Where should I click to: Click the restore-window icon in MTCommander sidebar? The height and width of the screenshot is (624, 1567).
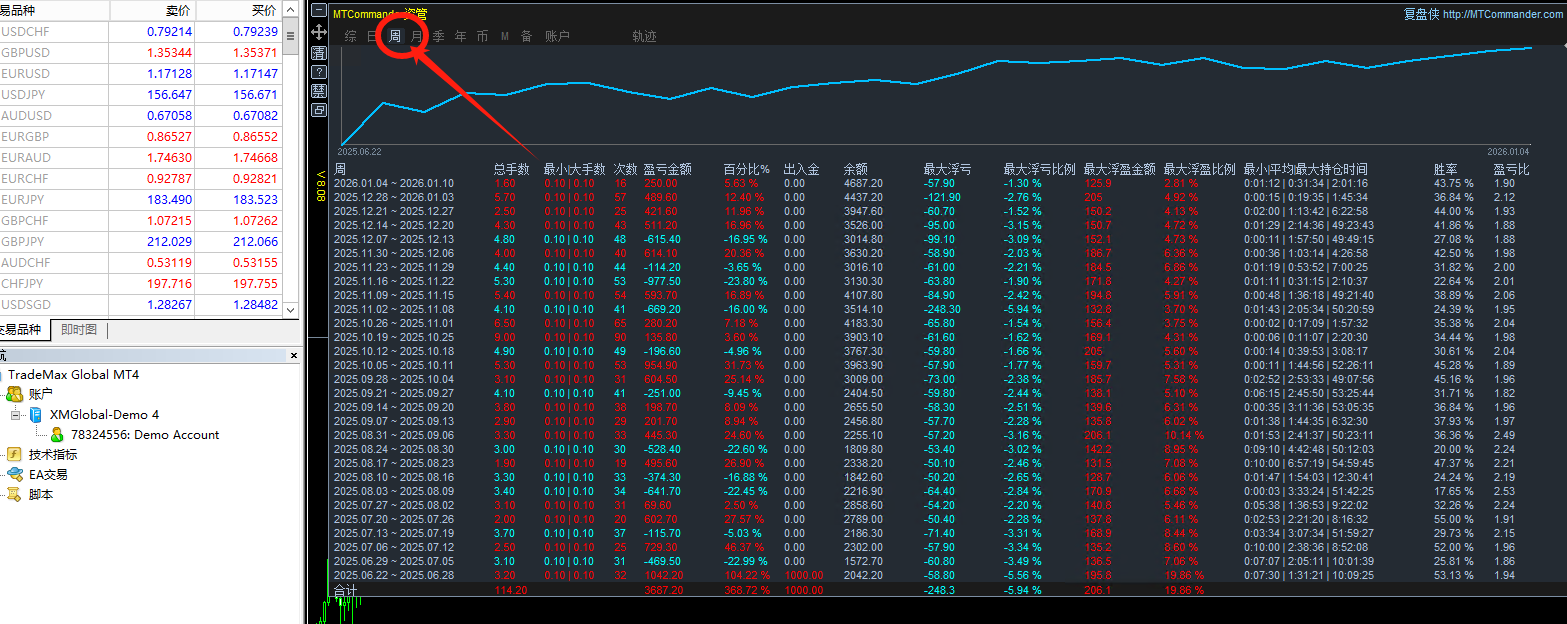tap(319, 110)
